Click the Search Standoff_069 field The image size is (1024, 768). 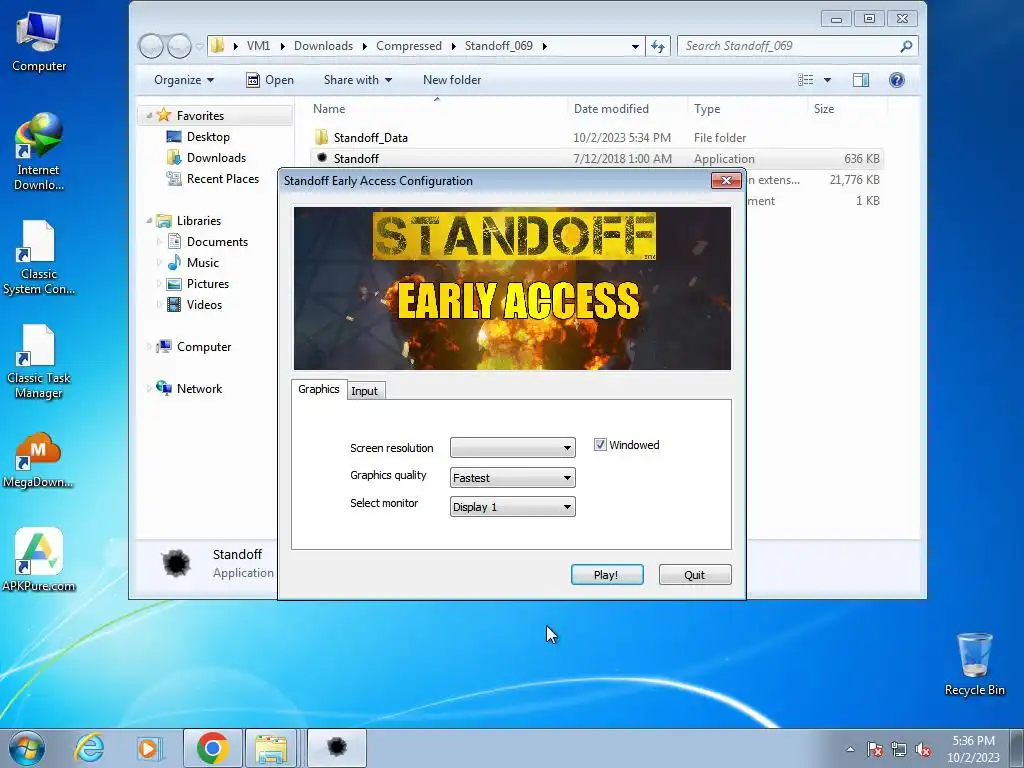click(x=797, y=46)
